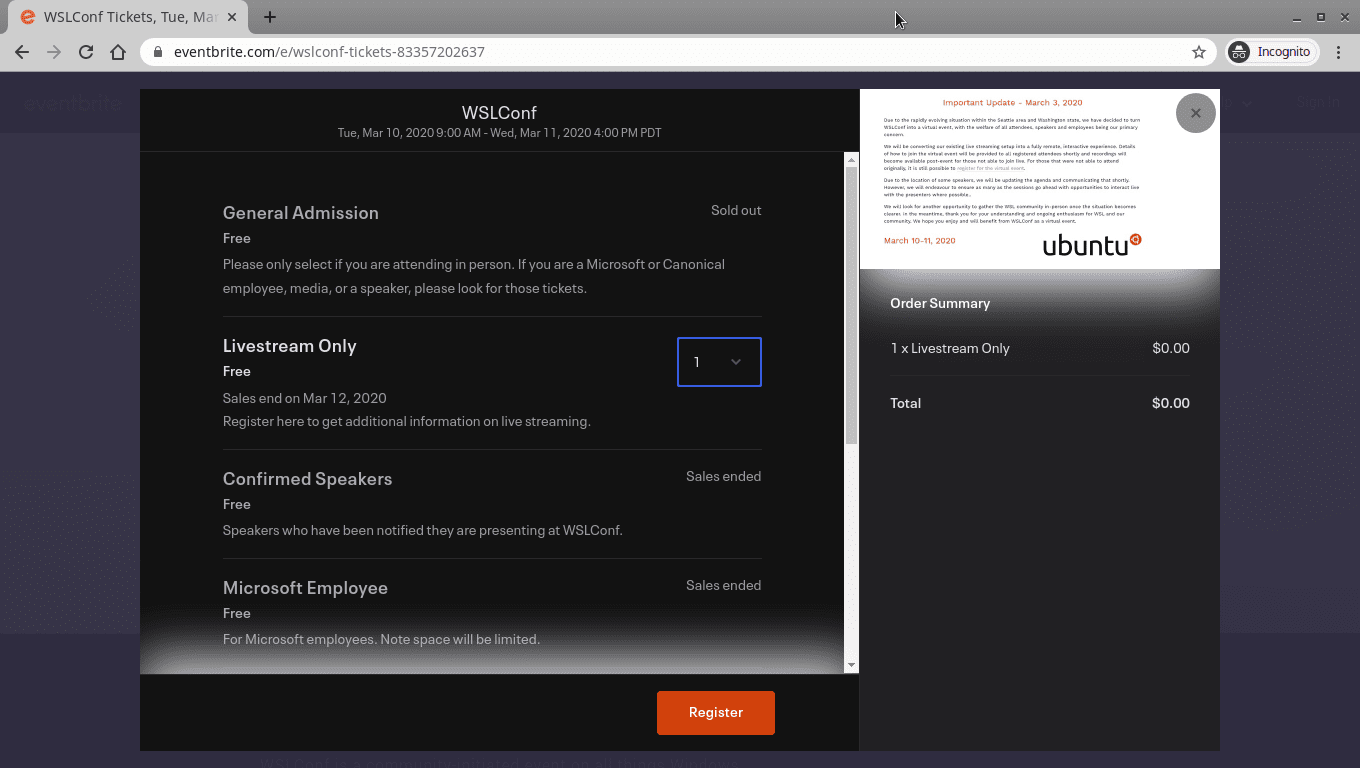Click '1 x Livestream Only' order line
This screenshot has width=1360, height=768.
[x=950, y=348]
